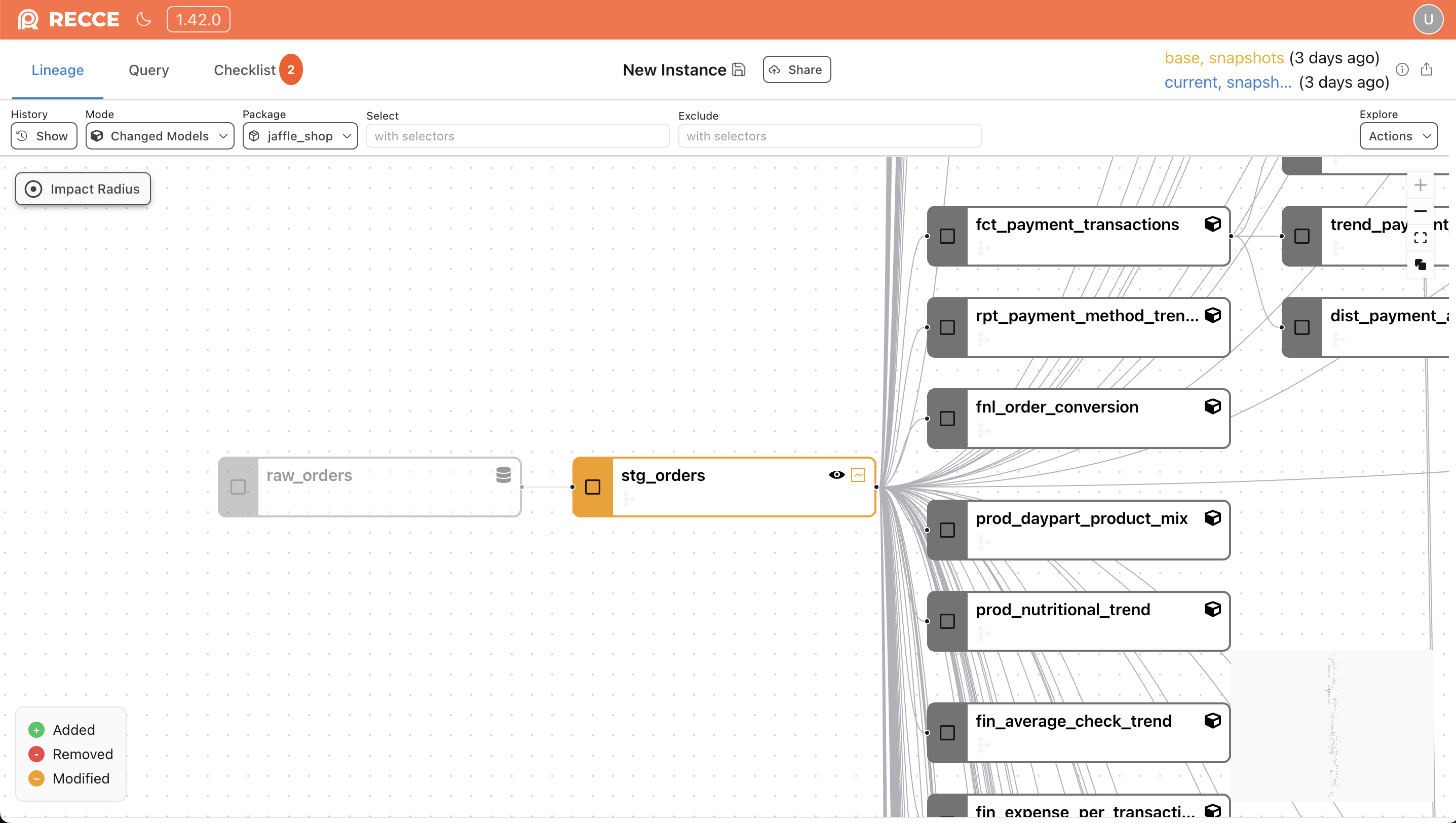Expand the Actions dropdown under Explore
The width and height of the screenshot is (1456, 823).
(x=1398, y=136)
